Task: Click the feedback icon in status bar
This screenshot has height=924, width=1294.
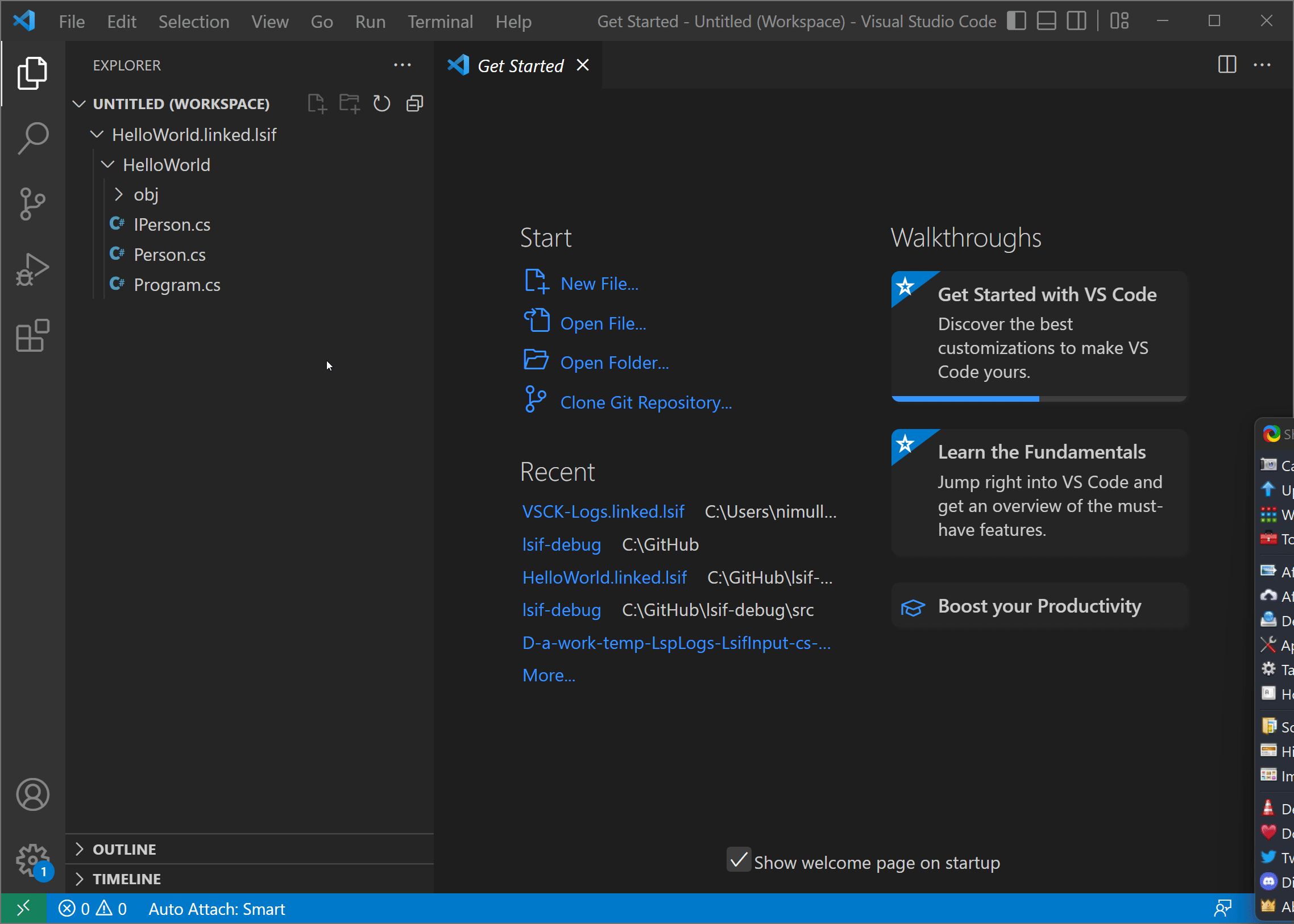Action: point(1222,909)
